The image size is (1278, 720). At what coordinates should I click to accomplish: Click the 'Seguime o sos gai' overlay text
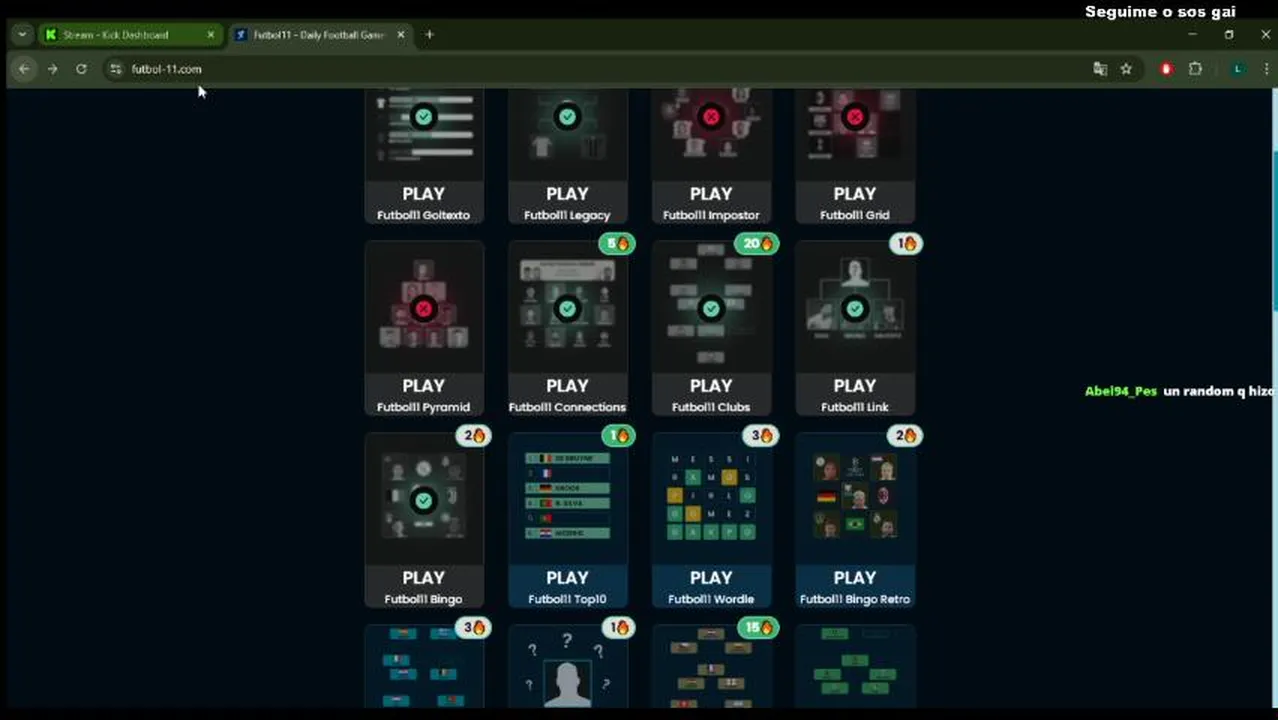(1161, 12)
